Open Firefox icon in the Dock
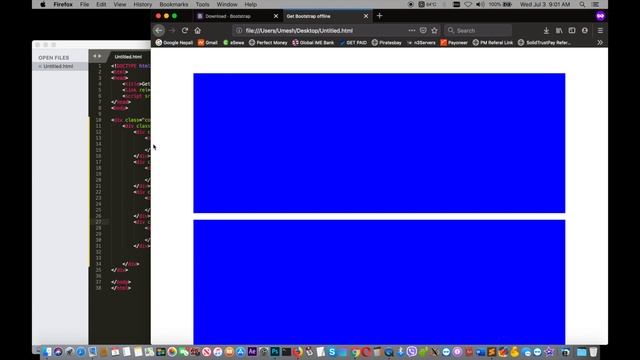Viewport: 640px width, 360px height. point(298,351)
